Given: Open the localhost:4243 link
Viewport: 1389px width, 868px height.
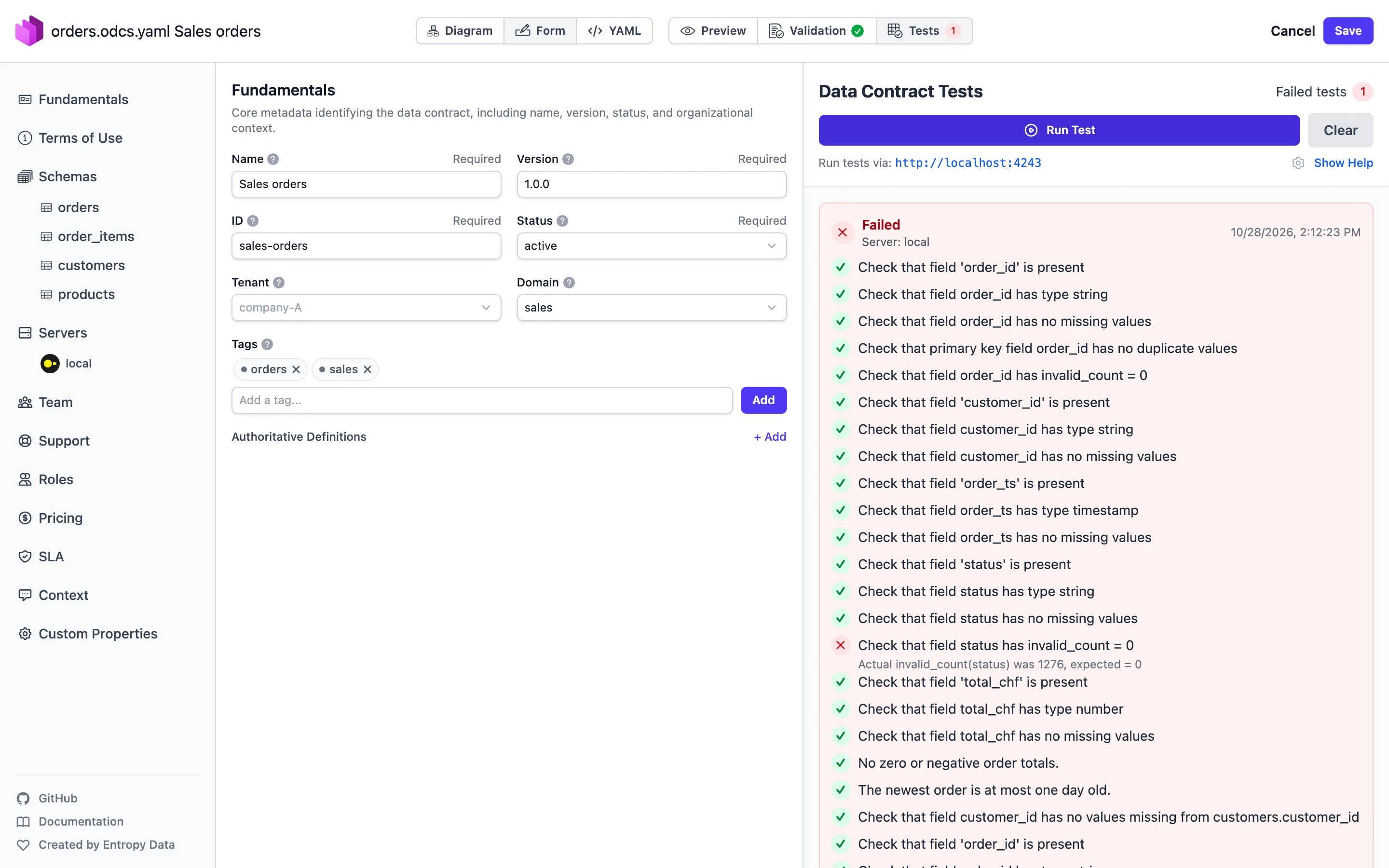Looking at the screenshot, I should pos(967,163).
